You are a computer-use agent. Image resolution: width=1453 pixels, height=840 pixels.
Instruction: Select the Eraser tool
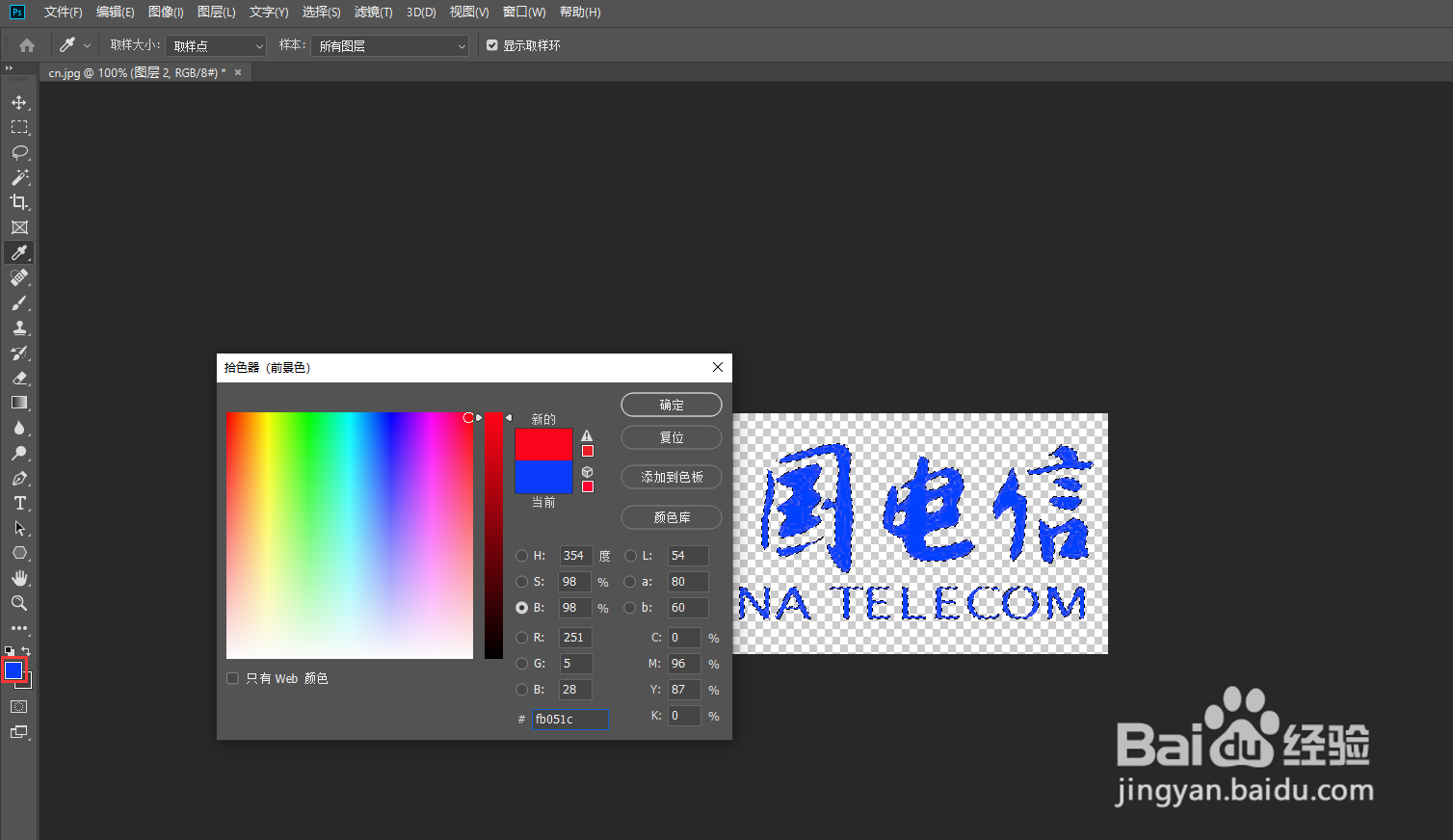coord(19,378)
